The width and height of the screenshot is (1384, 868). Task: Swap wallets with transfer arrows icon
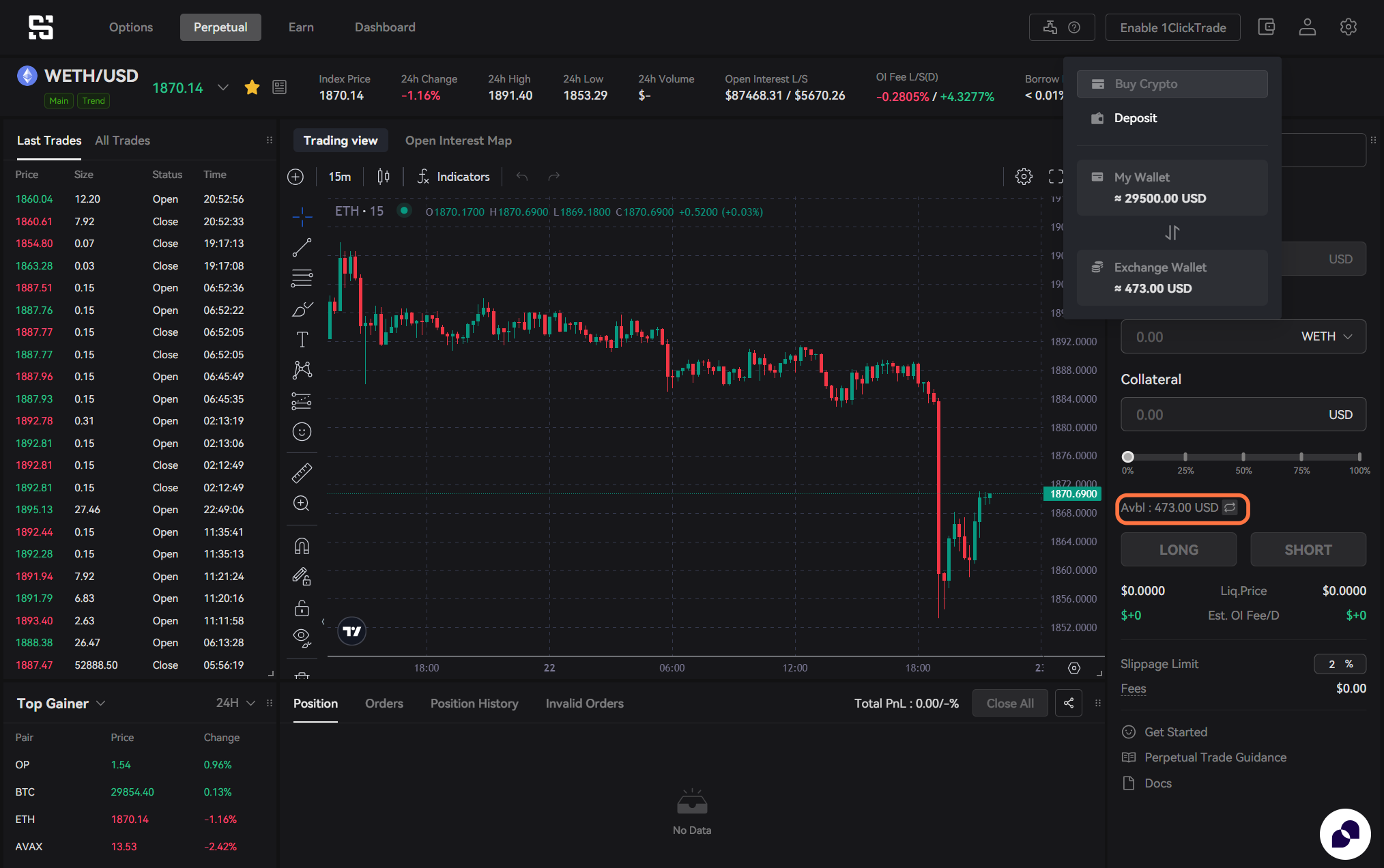[1172, 233]
